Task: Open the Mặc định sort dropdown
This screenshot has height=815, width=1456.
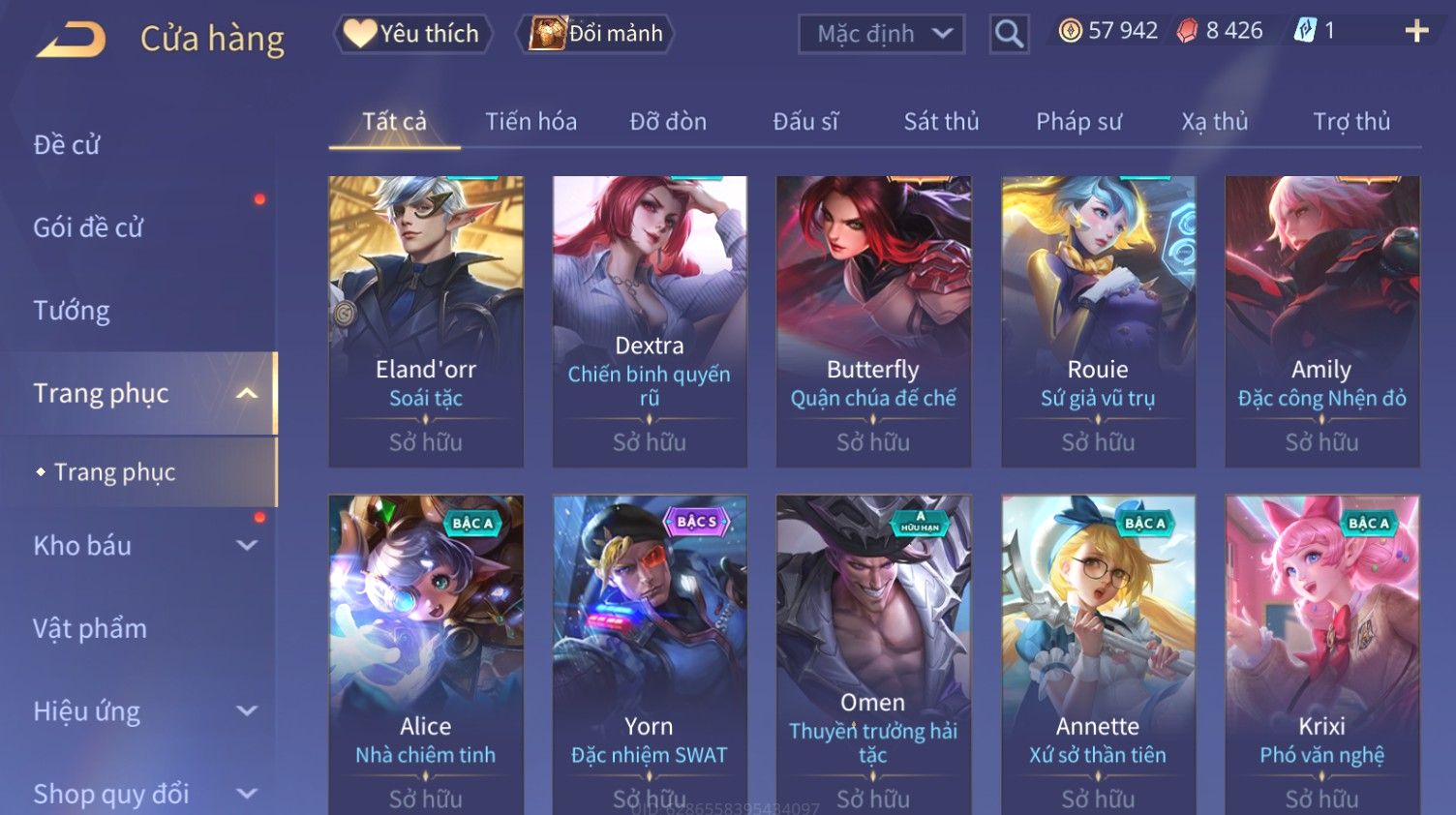Action: coord(882,34)
